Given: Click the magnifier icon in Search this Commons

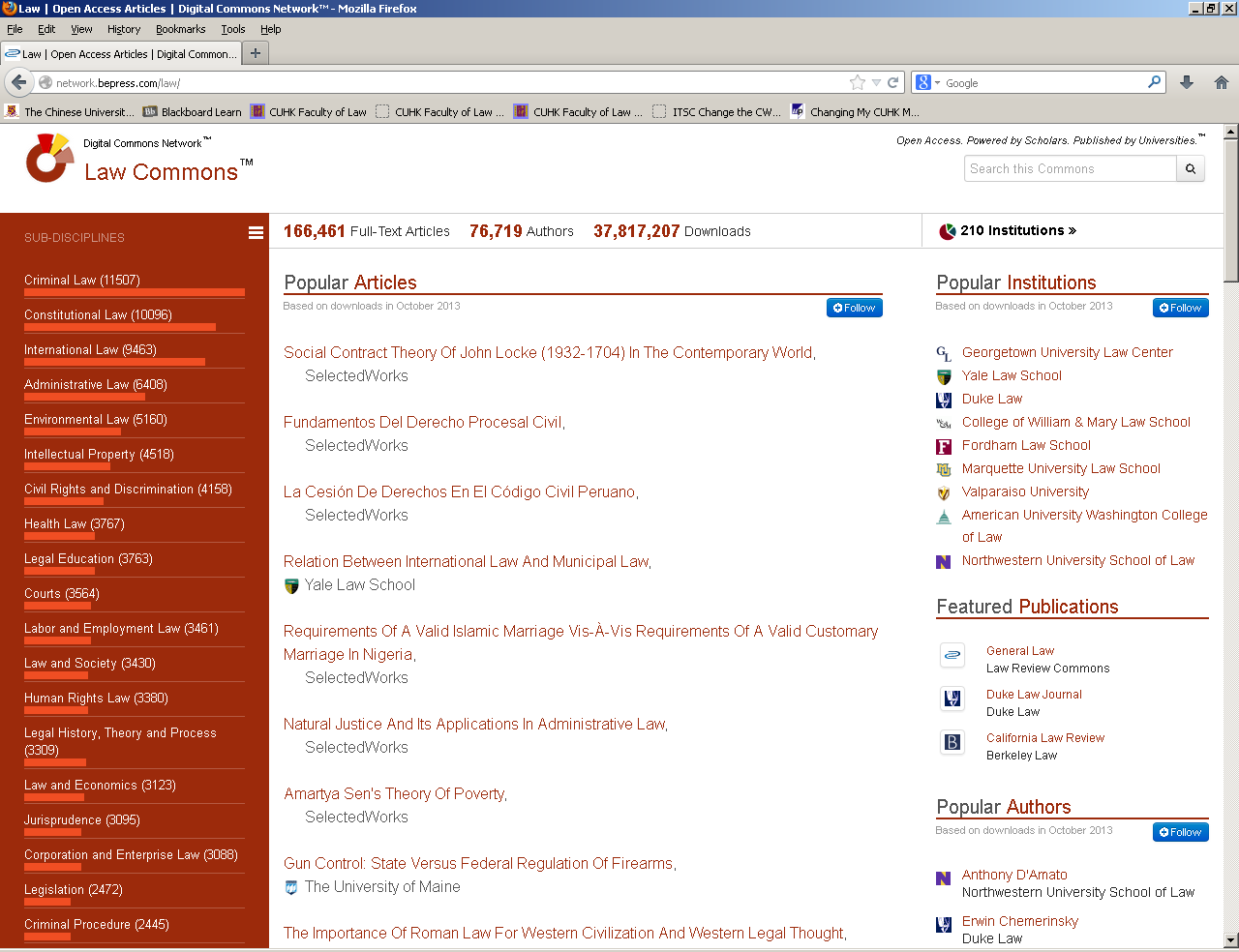Looking at the screenshot, I should click(1191, 168).
